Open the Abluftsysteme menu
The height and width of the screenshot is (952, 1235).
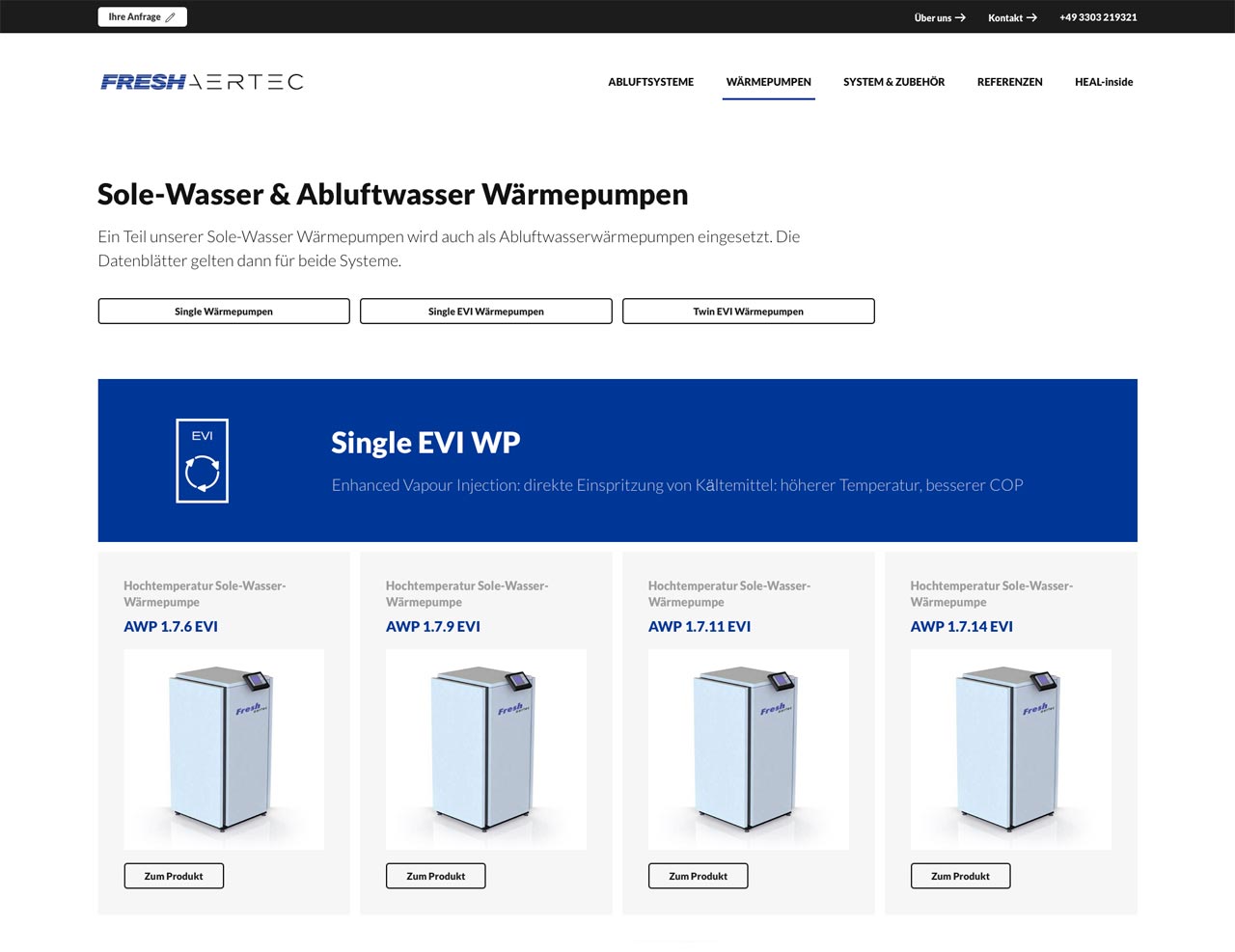[x=650, y=82]
